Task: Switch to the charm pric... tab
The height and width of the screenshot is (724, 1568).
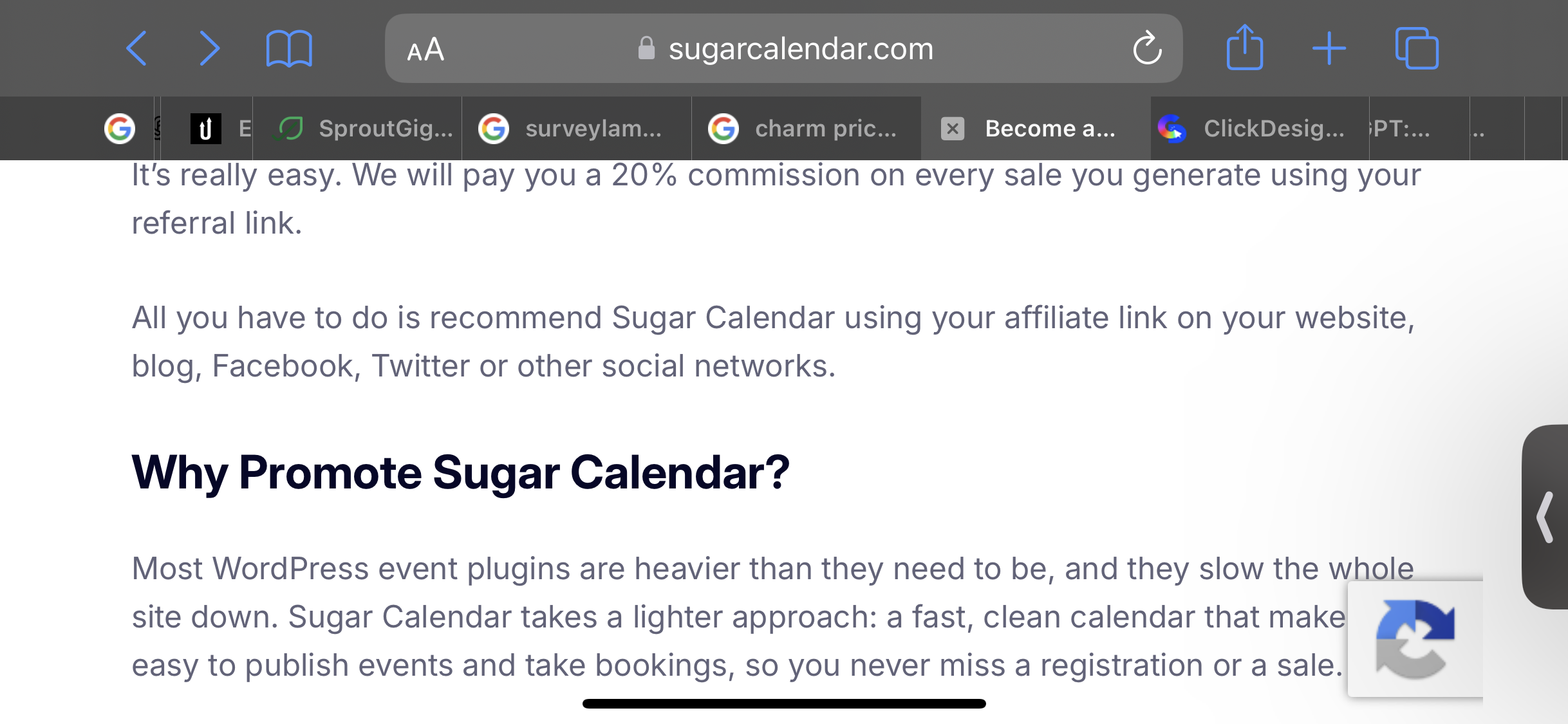Action: [807, 128]
